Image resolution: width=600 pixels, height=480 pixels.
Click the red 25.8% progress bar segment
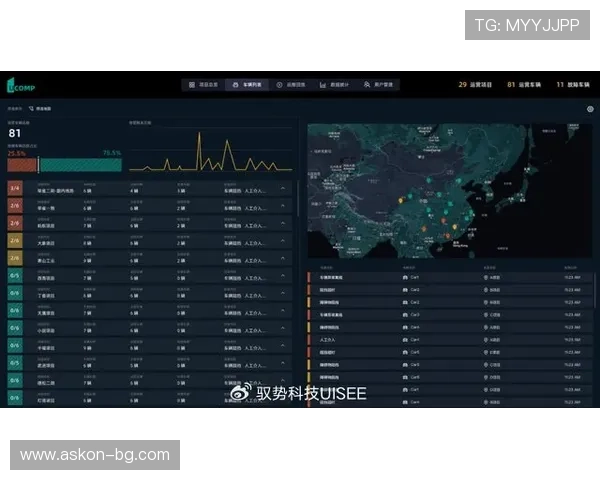[22, 165]
